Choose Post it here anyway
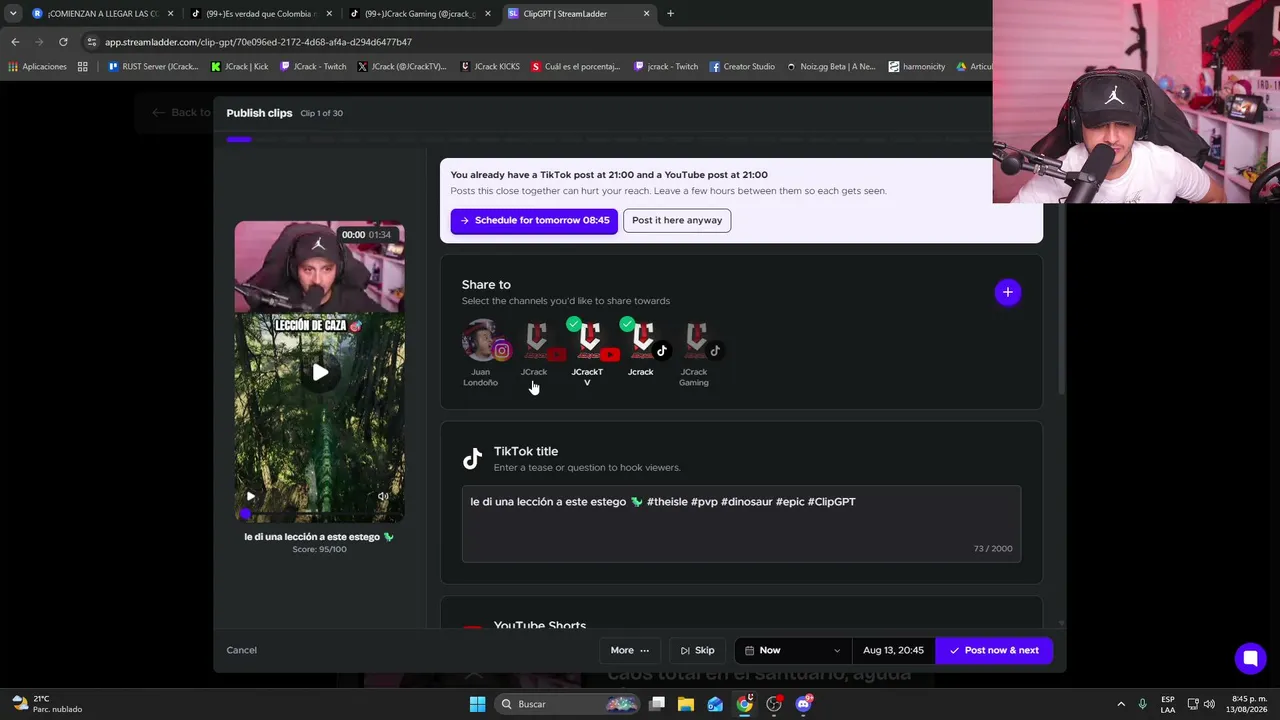Image resolution: width=1280 pixels, height=720 pixels. tap(677, 220)
